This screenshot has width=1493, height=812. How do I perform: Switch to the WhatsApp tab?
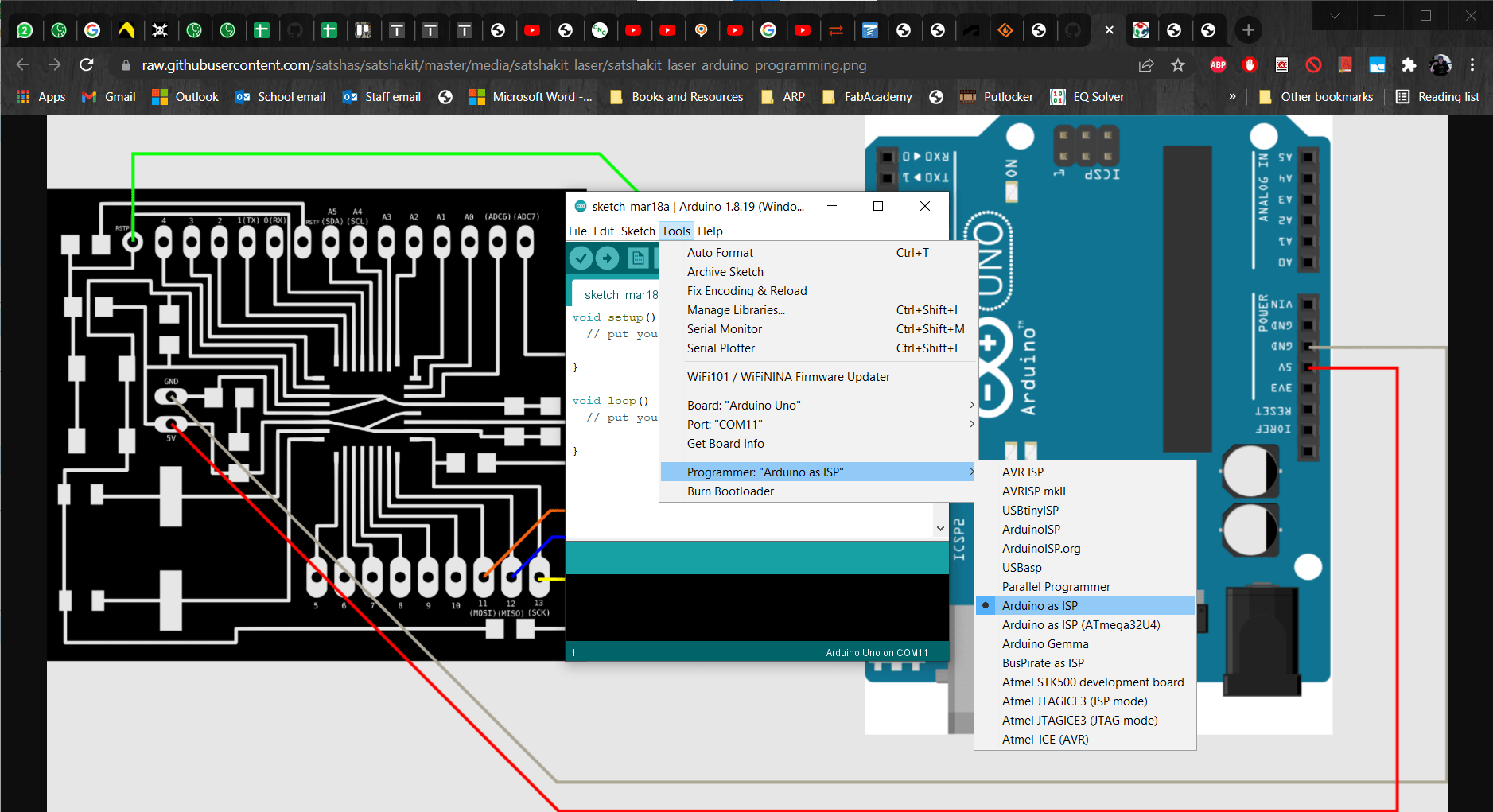click(25, 30)
